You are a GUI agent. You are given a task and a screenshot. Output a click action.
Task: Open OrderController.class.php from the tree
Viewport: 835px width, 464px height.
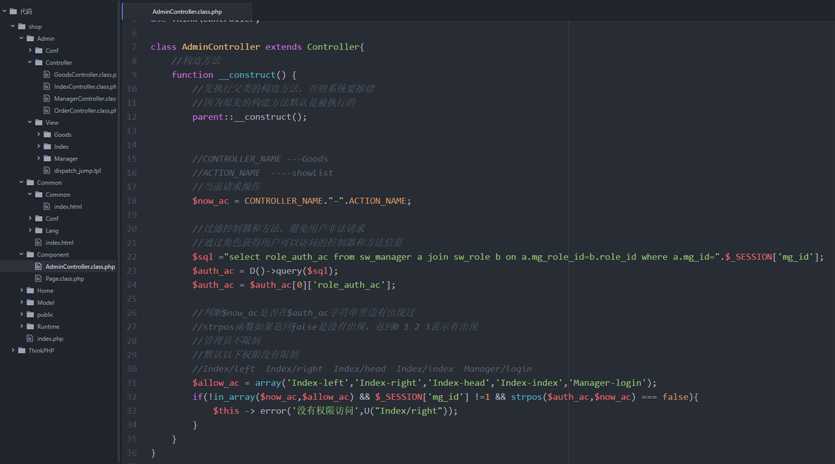[85, 110]
